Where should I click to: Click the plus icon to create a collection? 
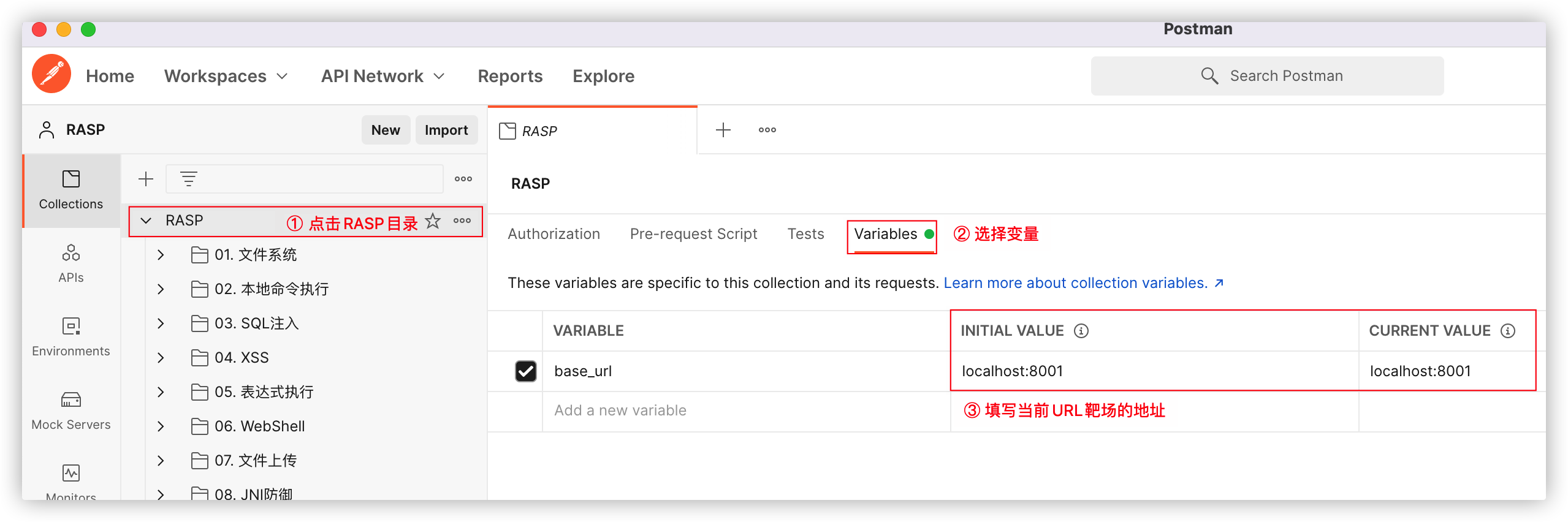[x=146, y=179]
